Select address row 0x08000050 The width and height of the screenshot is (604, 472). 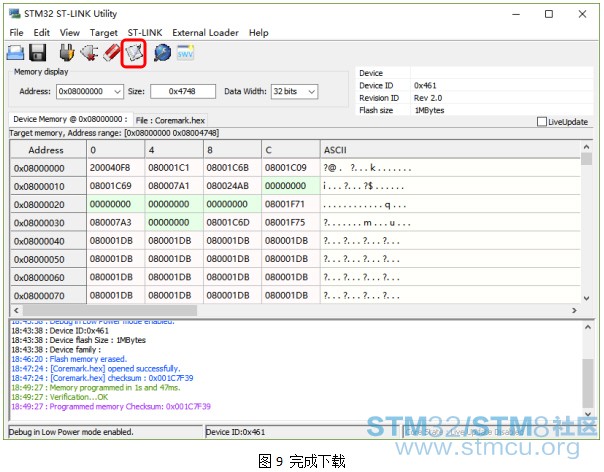(48, 259)
